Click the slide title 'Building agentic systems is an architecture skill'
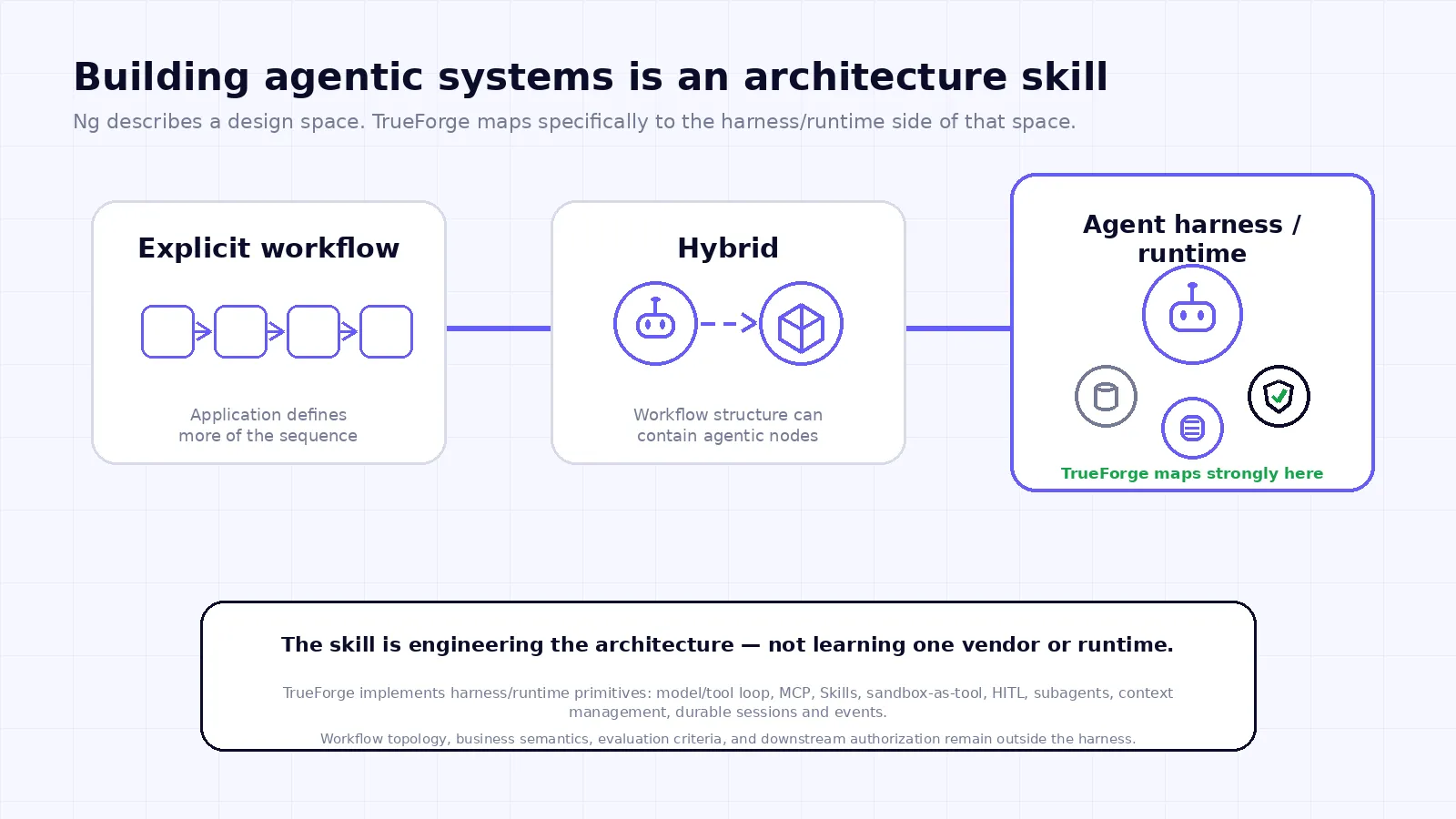Image resolution: width=1456 pixels, height=819 pixels. [x=591, y=76]
